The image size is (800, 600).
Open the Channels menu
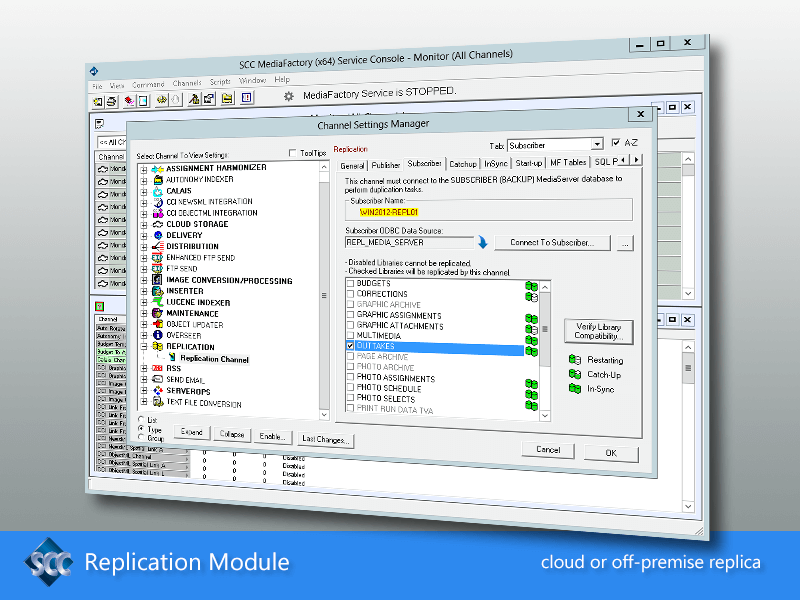point(187,83)
